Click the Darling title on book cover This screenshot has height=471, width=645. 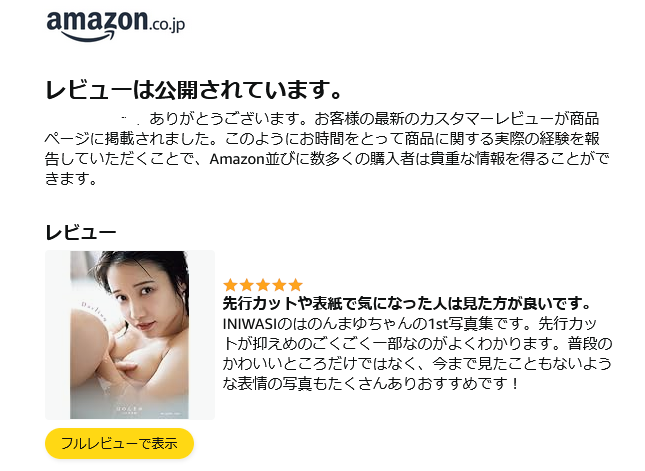pyautogui.click(x=94, y=311)
